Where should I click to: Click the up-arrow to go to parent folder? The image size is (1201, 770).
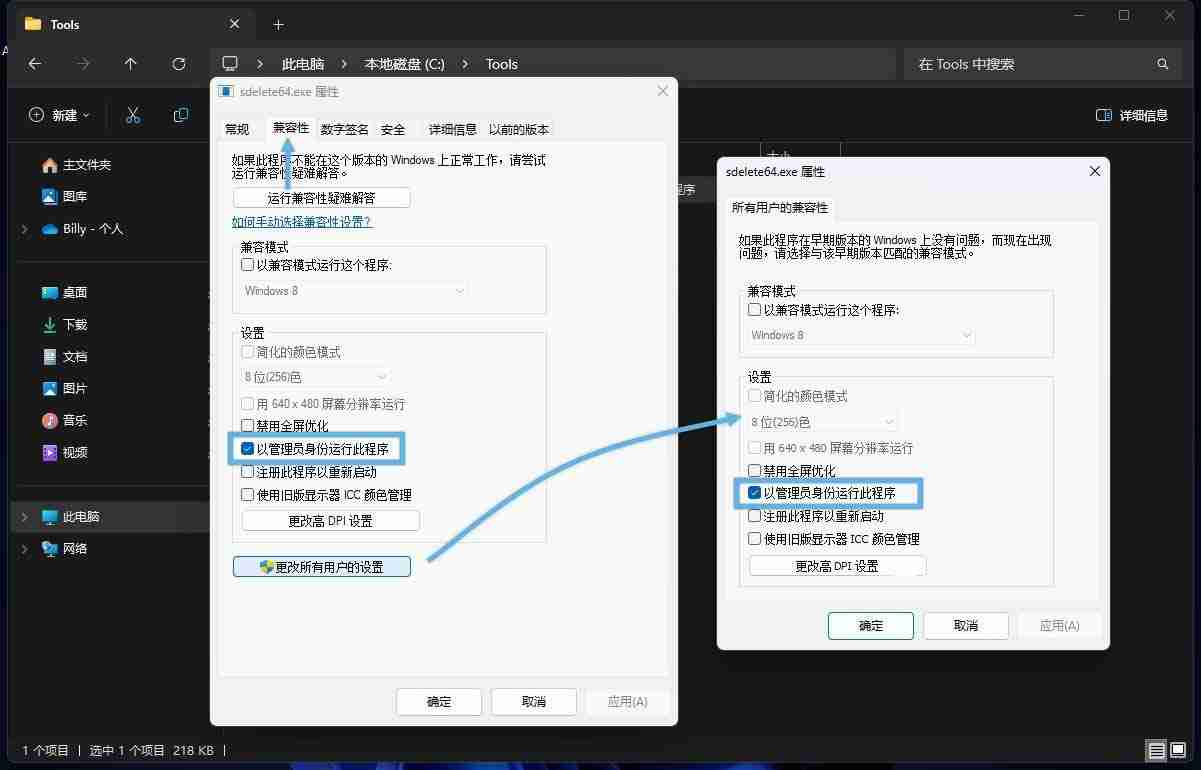pos(130,64)
